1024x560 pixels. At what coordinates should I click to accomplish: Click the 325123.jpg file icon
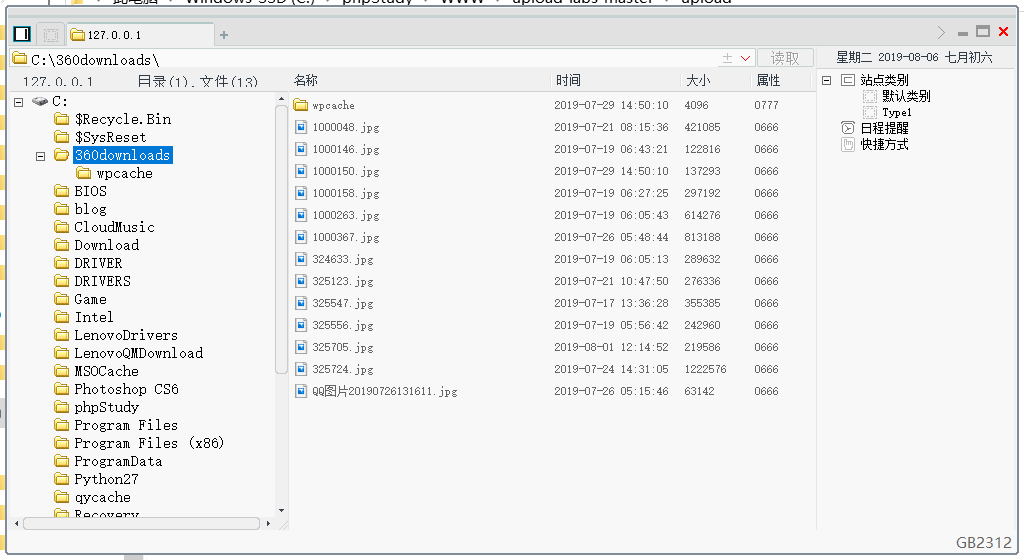tap(301, 281)
